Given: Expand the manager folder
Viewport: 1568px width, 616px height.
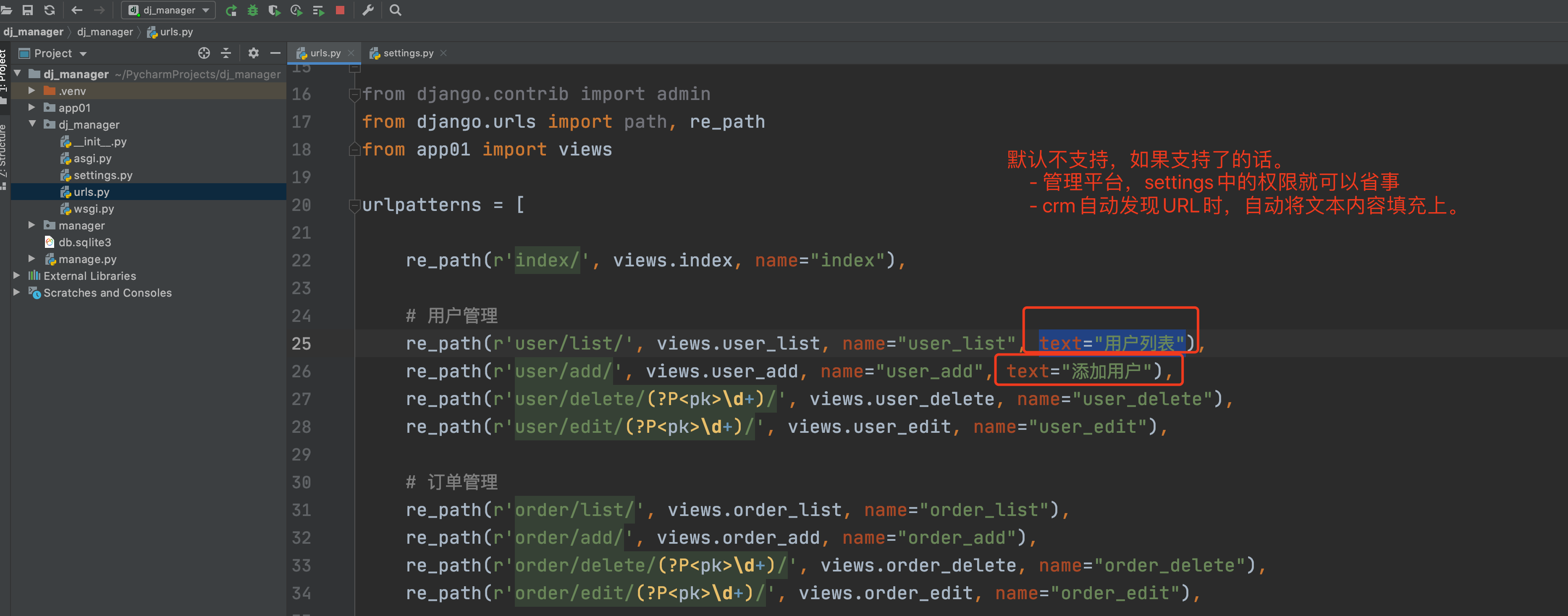Looking at the screenshot, I should (x=31, y=225).
